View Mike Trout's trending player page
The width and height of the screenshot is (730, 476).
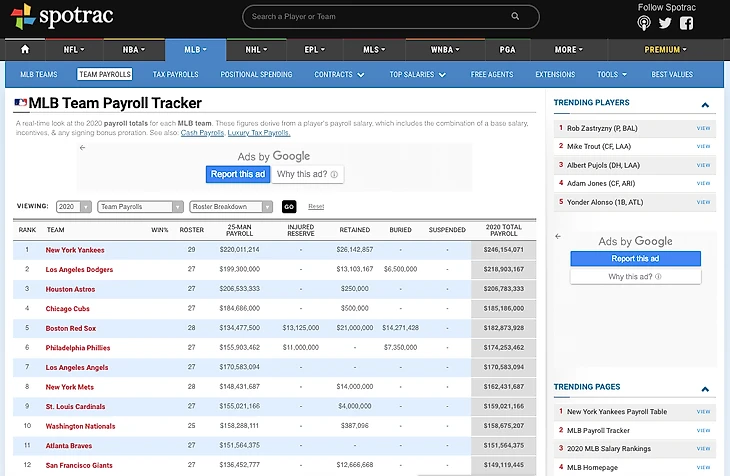[703, 147]
